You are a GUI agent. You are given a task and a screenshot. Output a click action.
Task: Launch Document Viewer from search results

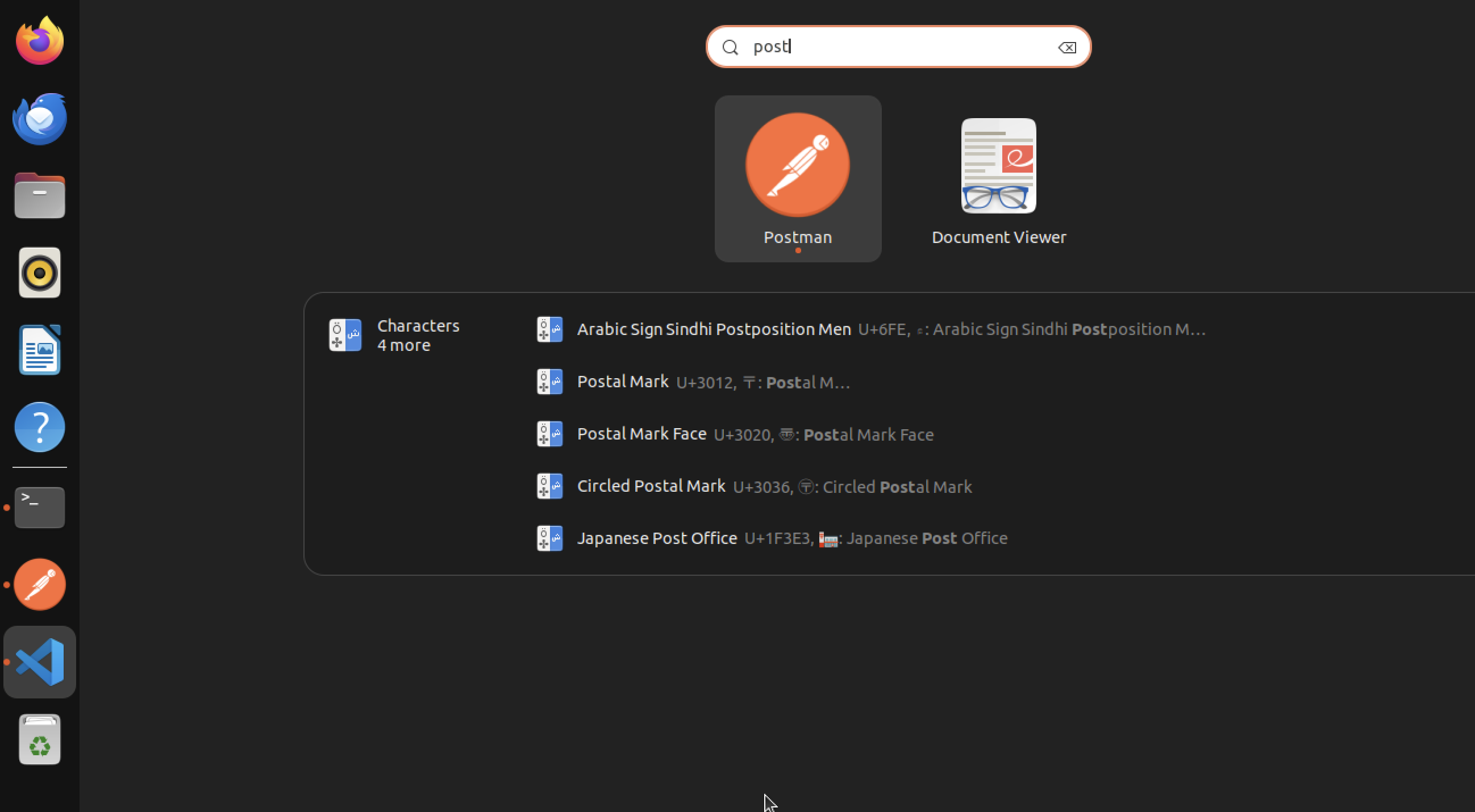pyautogui.click(x=999, y=178)
